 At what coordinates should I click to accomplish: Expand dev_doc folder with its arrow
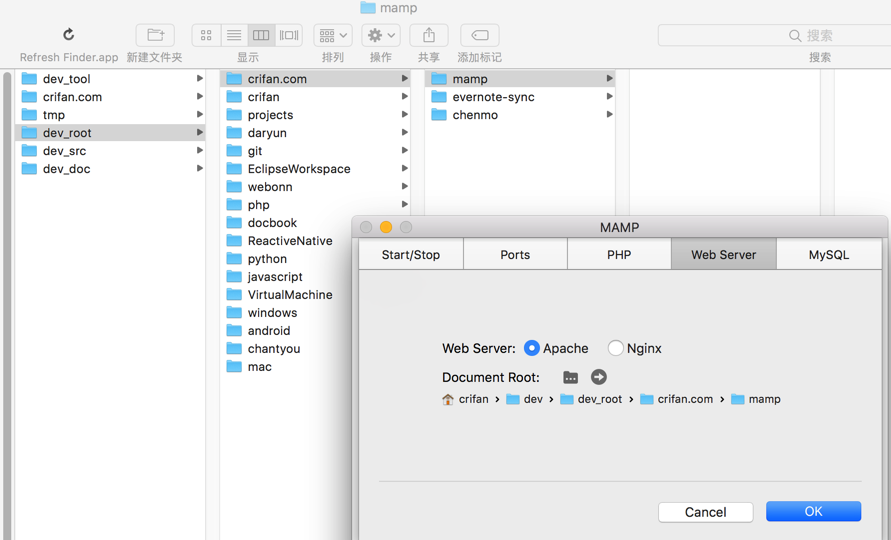[199, 168]
